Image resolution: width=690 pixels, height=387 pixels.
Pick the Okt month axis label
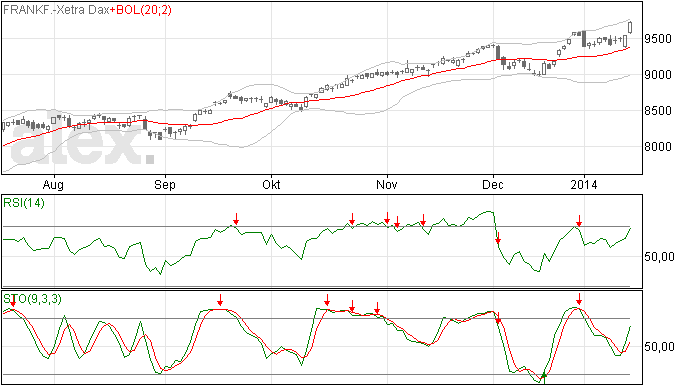(271, 185)
